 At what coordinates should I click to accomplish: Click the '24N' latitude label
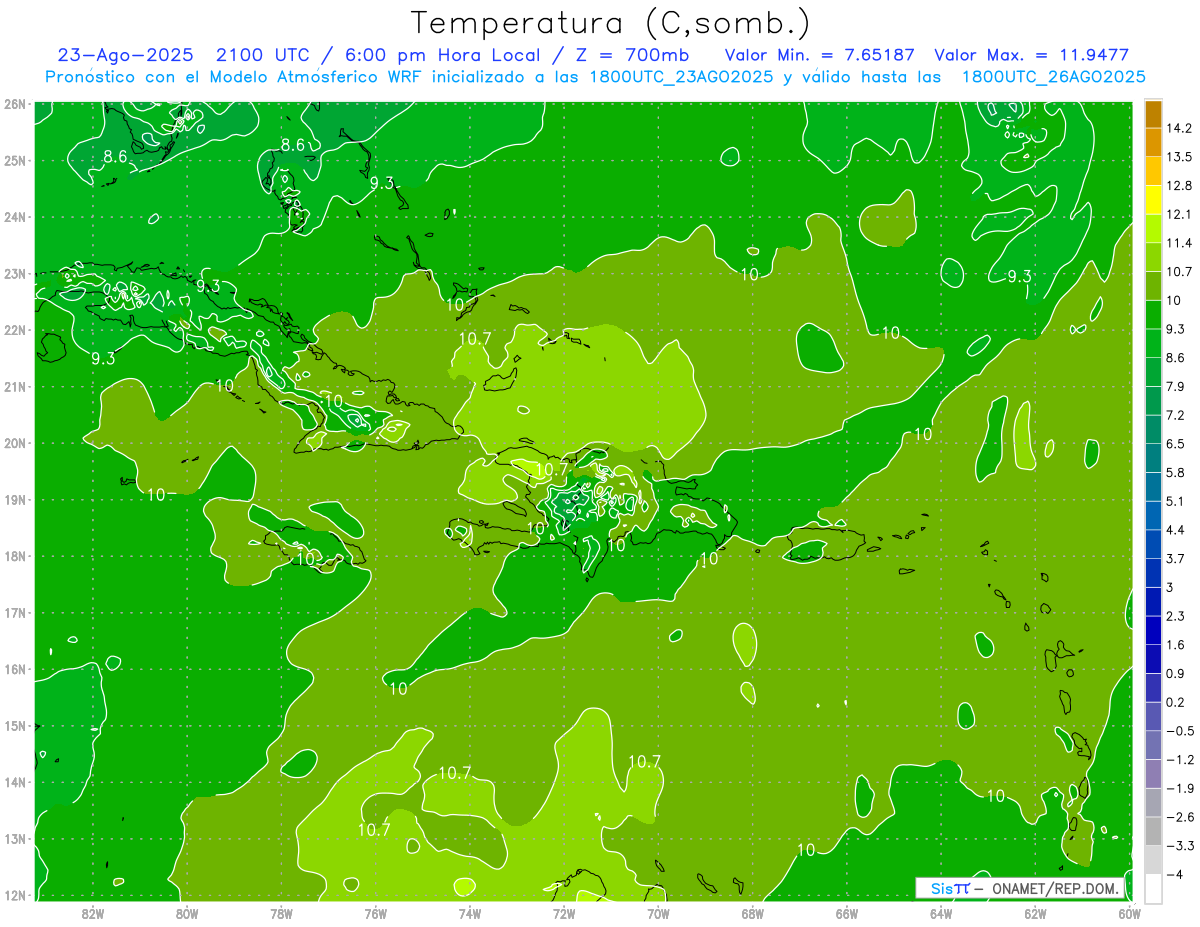click(14, 217)
